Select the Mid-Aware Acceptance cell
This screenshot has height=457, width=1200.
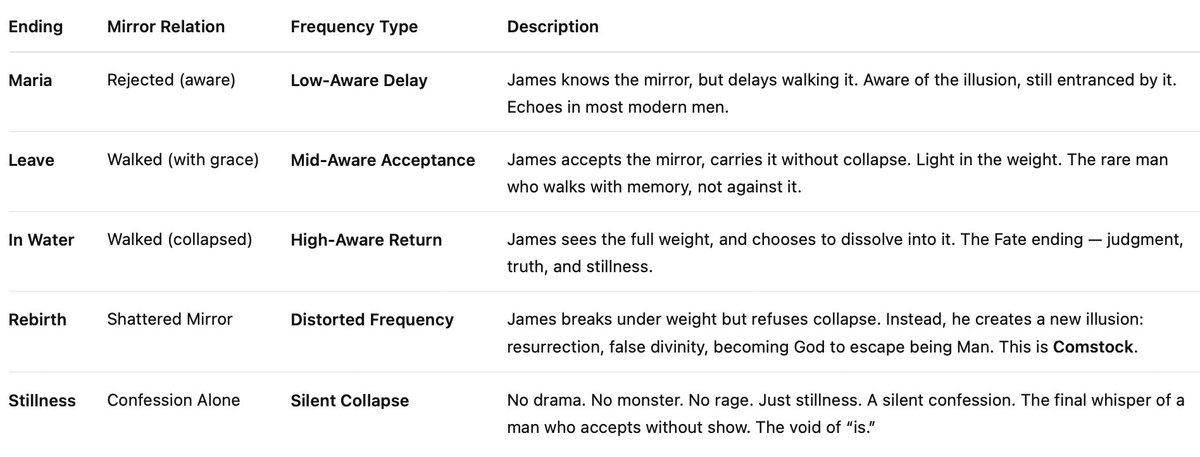tap(383, 160)
